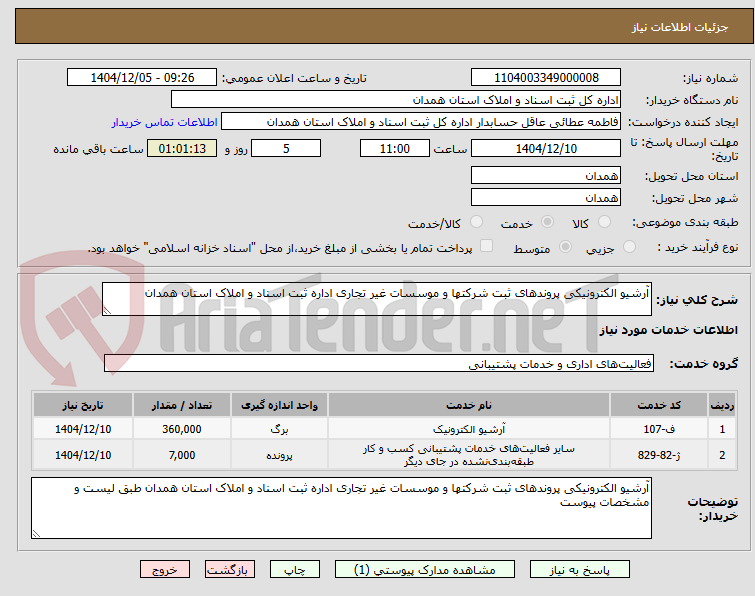Click the deadline date field 1404/12/10
Screen dimensions: 755x596
pos(546,148)
